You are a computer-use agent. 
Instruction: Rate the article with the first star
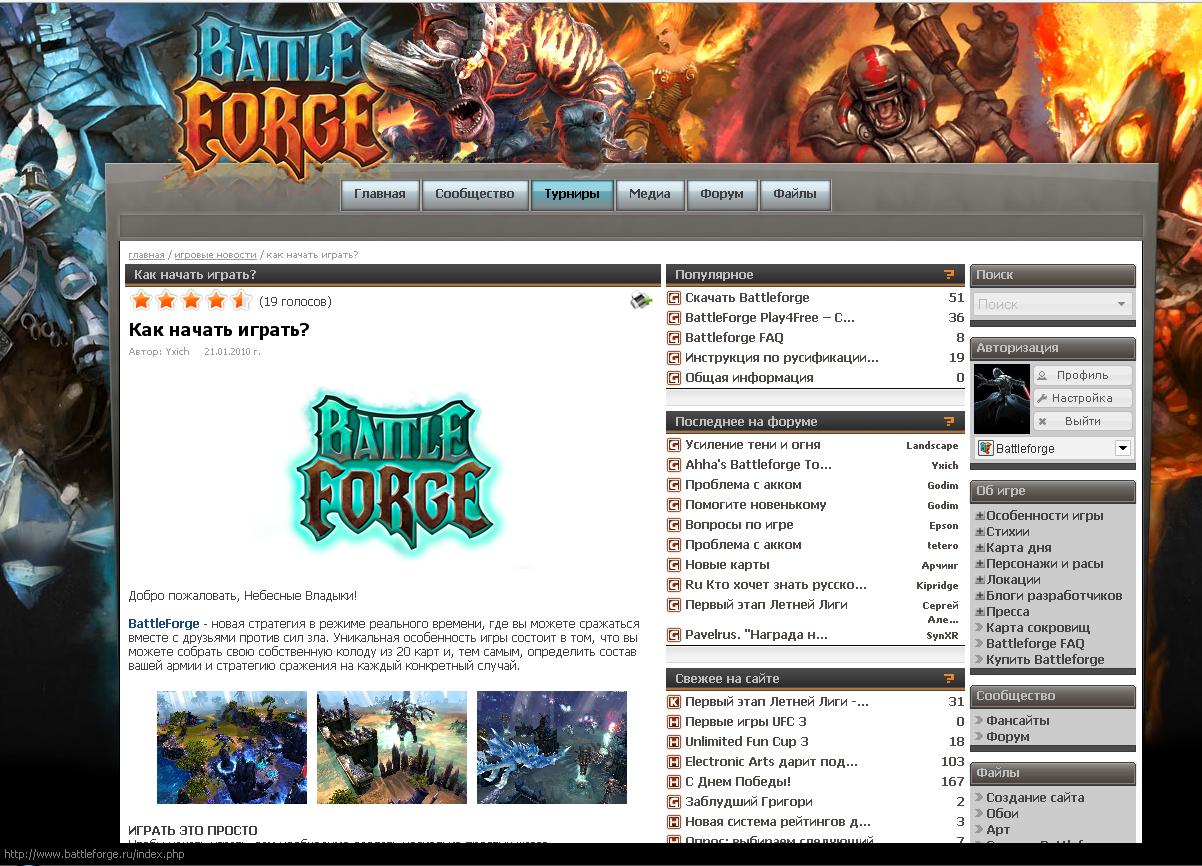pyautogui.click(x=141, y=300)
